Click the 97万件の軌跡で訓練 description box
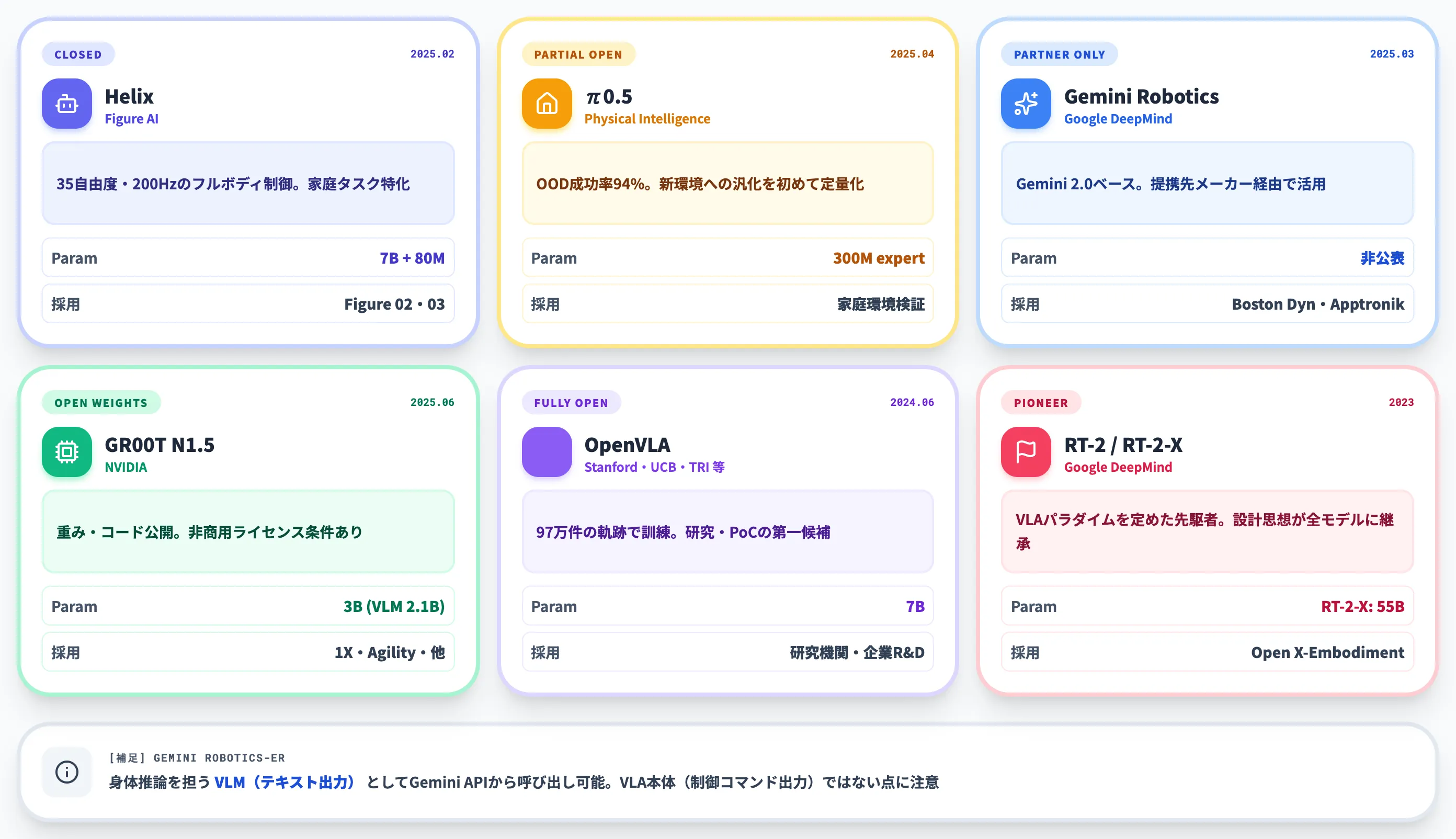1456x839 pixels. click(x=727, y=532)
